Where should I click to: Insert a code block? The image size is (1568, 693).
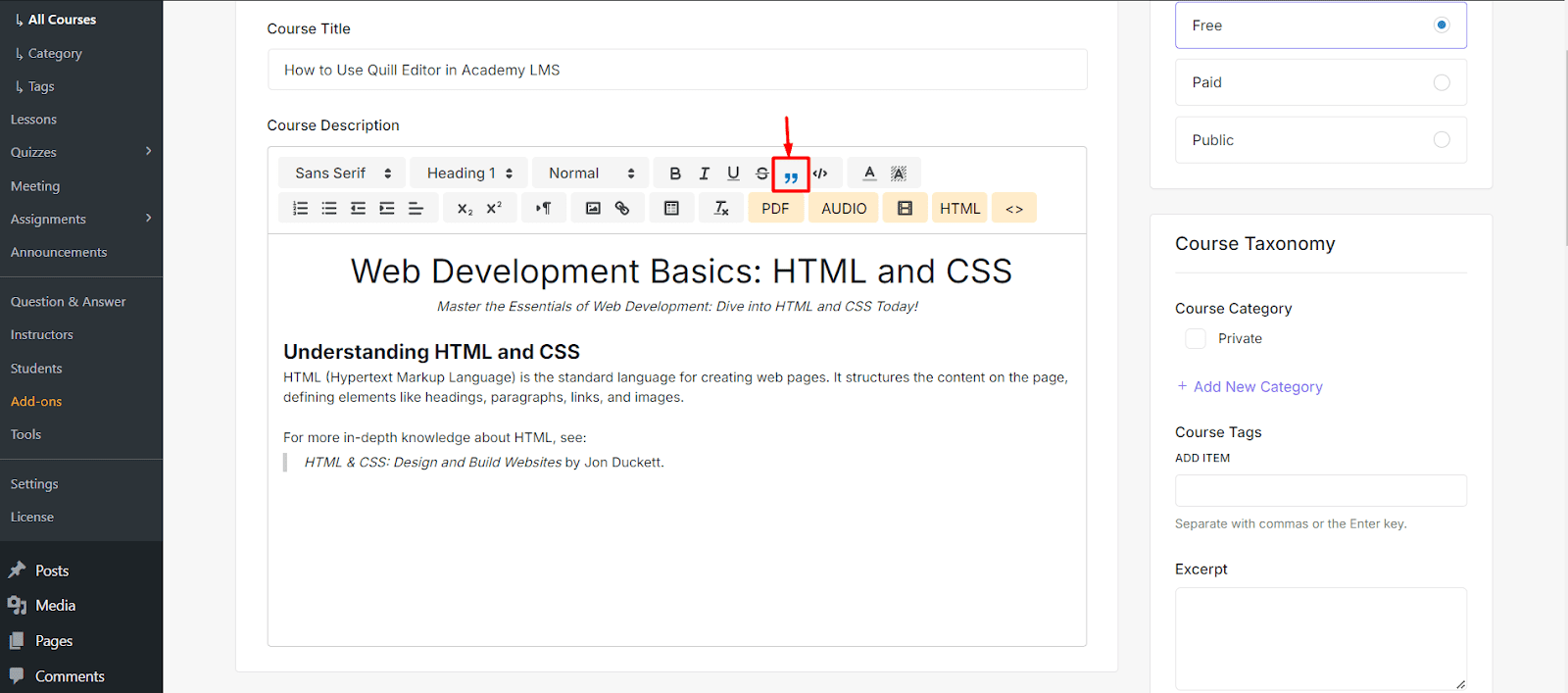tap(820, 173)
